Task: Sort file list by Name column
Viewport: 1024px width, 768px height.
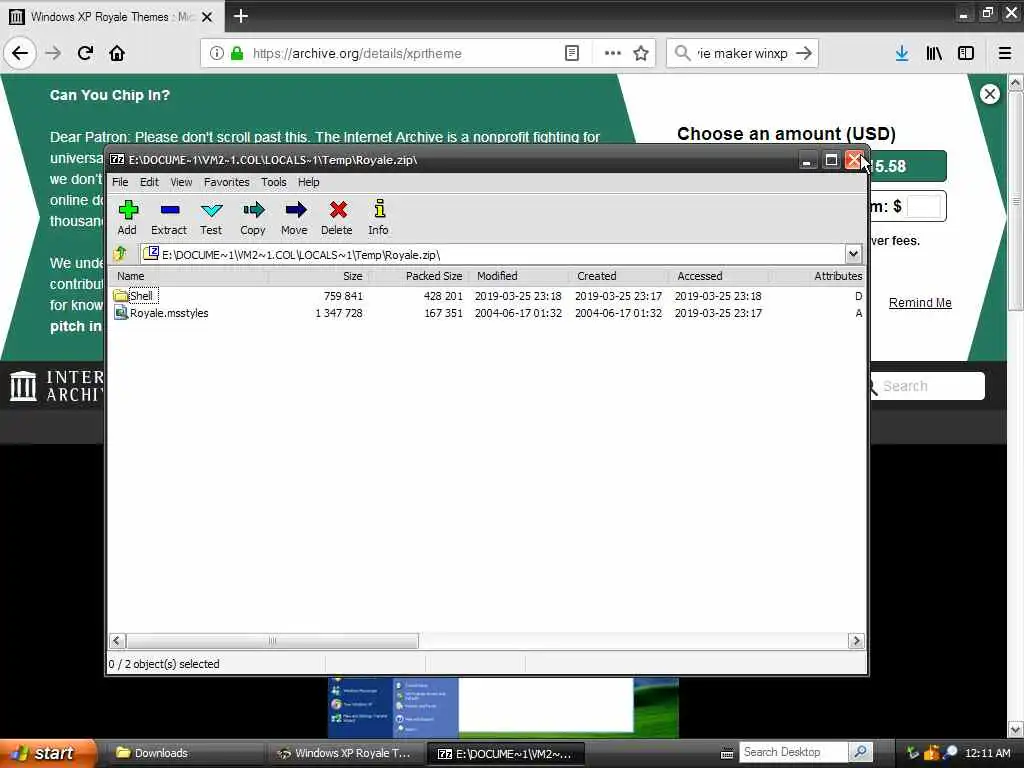Action: (189, 276)
